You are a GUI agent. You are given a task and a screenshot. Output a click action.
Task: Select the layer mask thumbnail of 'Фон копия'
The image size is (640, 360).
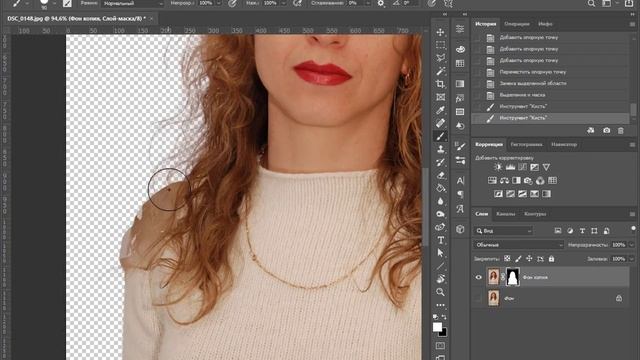click(x=513, y=277)
